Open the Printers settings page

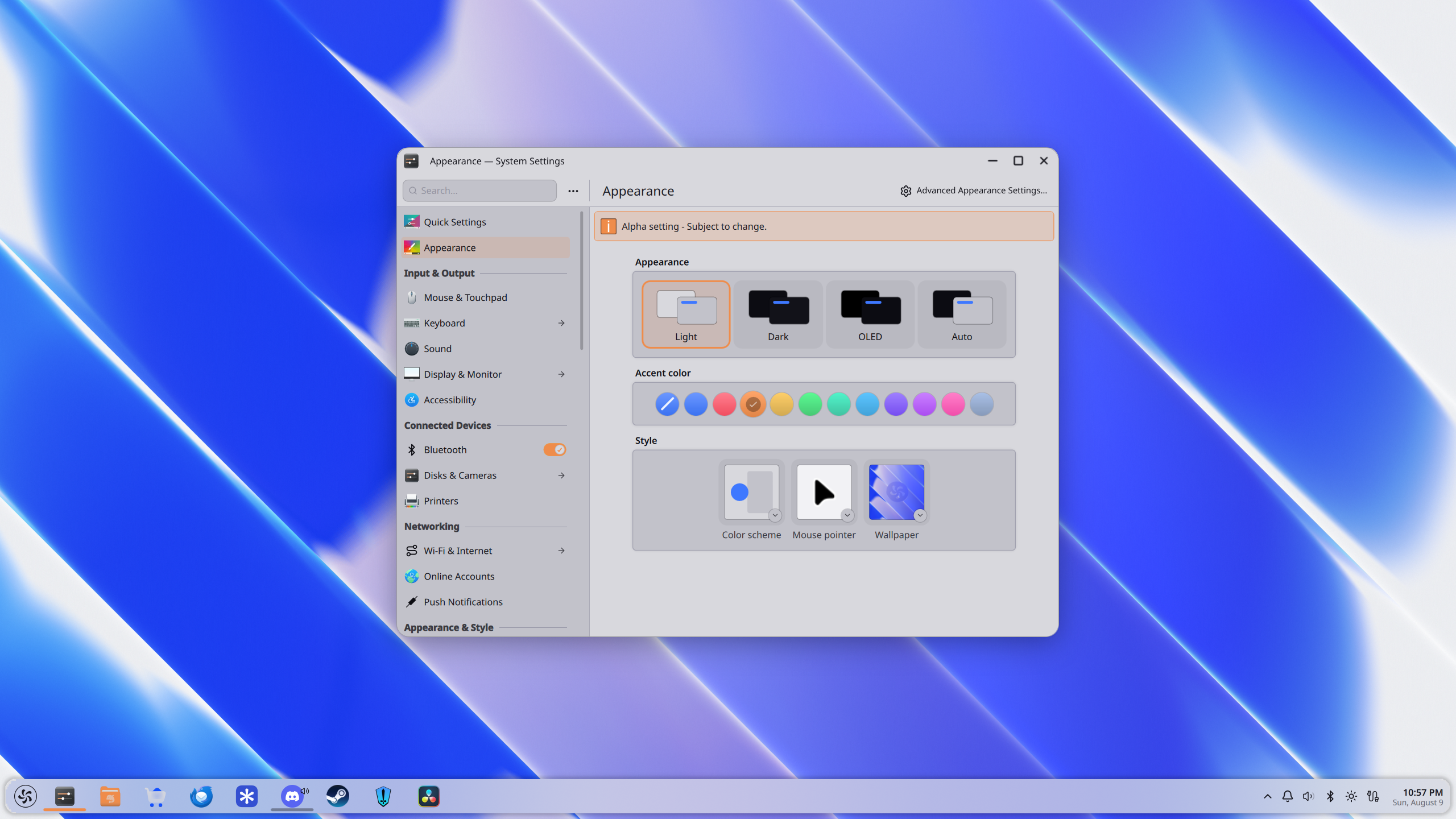[x=486, y=501]
